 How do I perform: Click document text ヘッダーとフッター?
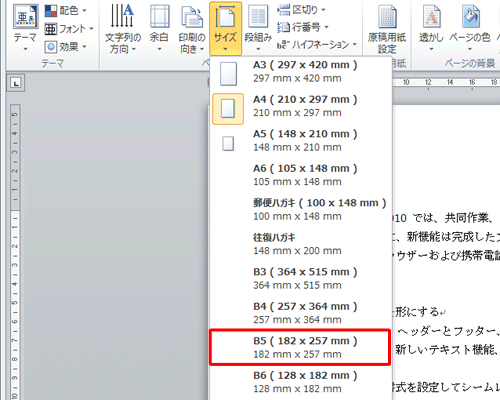446,331
